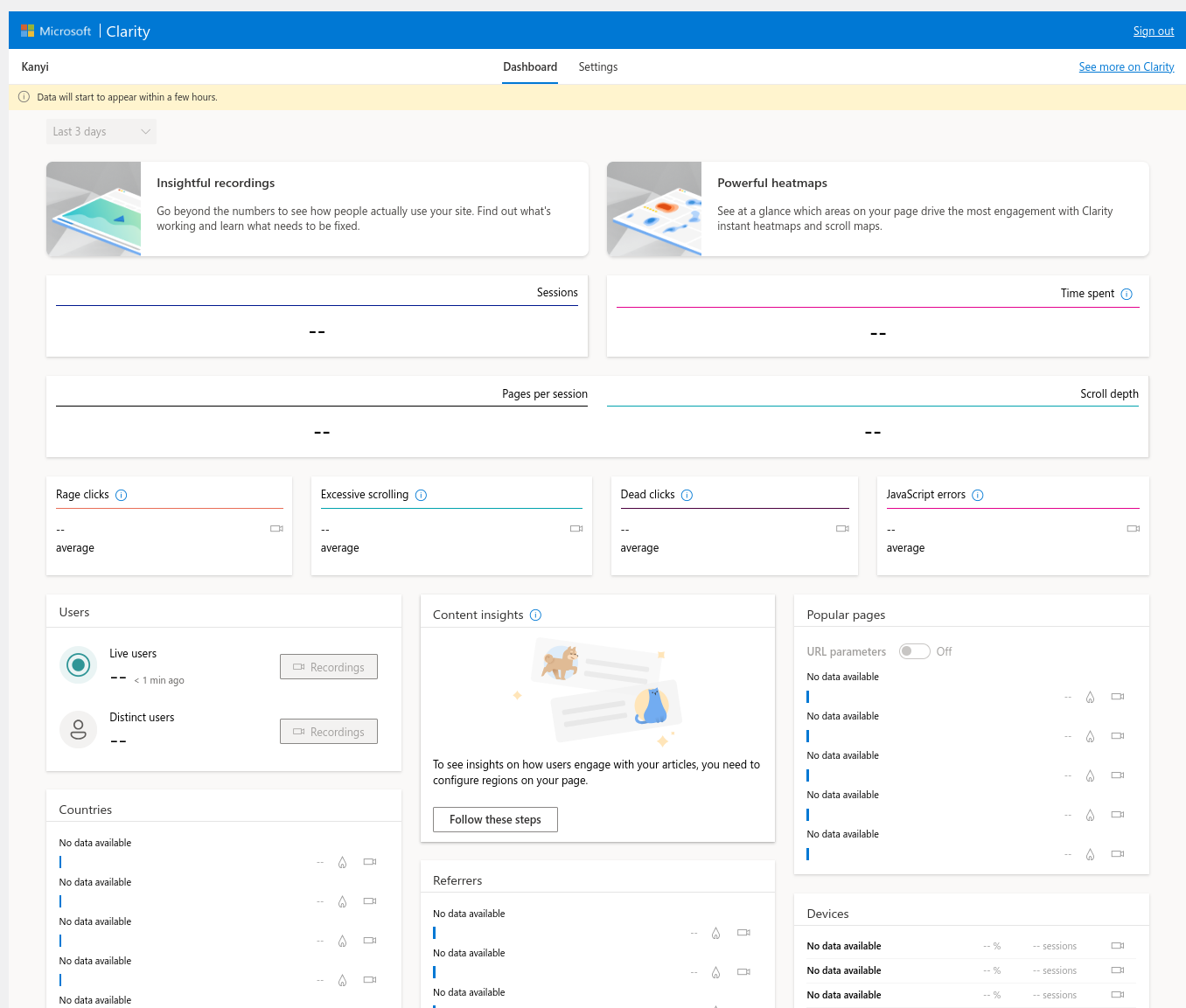Click the info icon in yellow data banner
The width and height of the screenshot is (1186, 1008).
[24, 97]
